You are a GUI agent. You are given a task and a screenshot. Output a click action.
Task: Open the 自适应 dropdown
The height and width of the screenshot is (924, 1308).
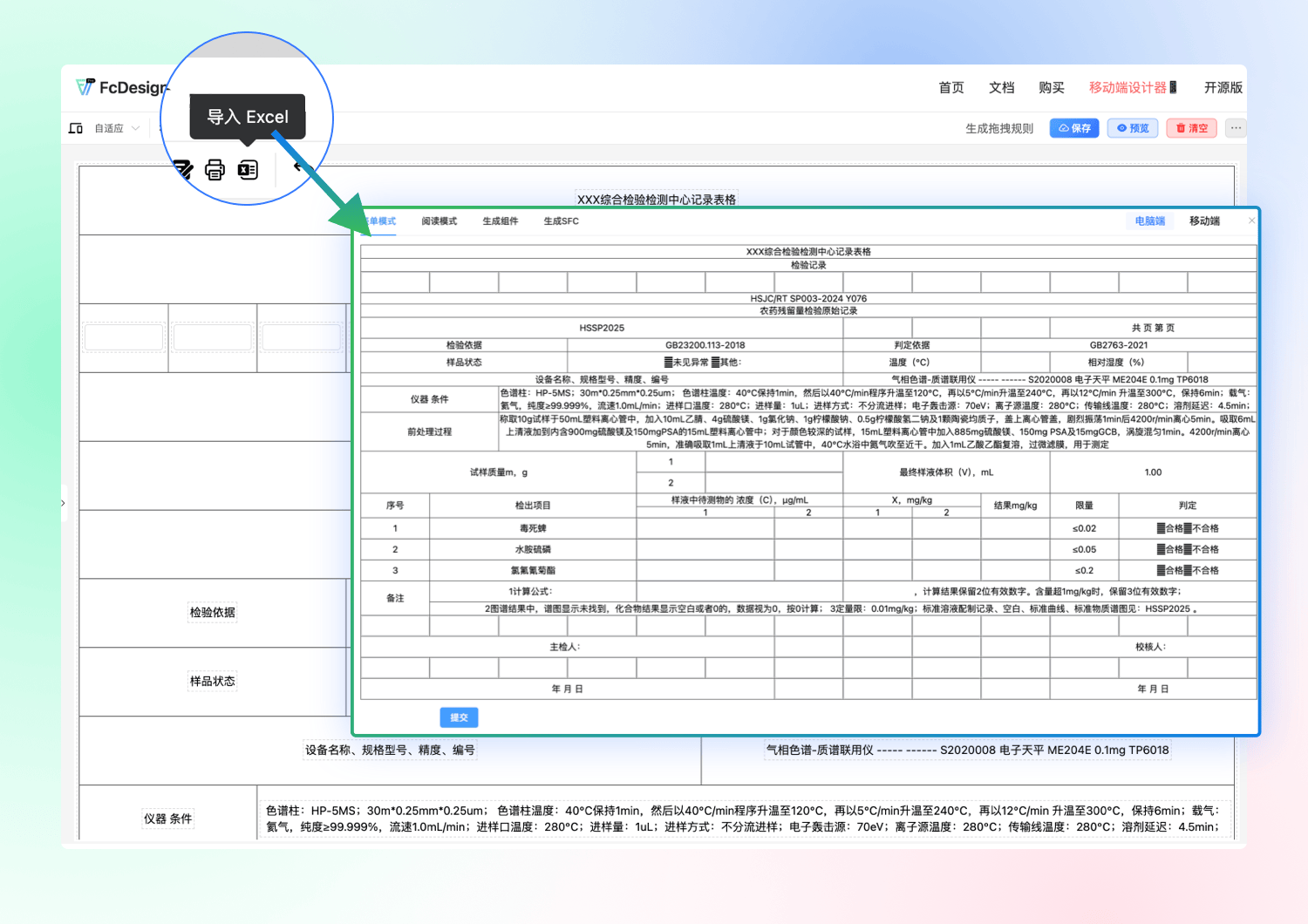(x=117, y=128)
